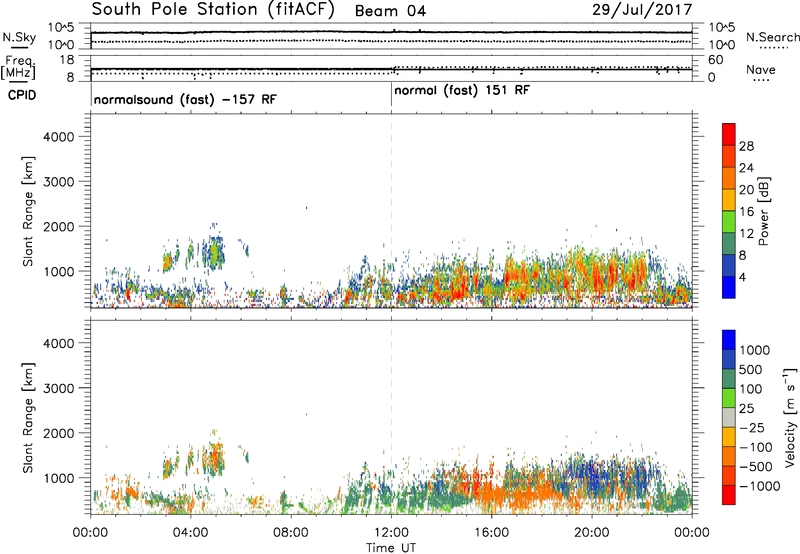Click the '20:00' time tick label
The image size is (800, 554).
click(592, 533)
